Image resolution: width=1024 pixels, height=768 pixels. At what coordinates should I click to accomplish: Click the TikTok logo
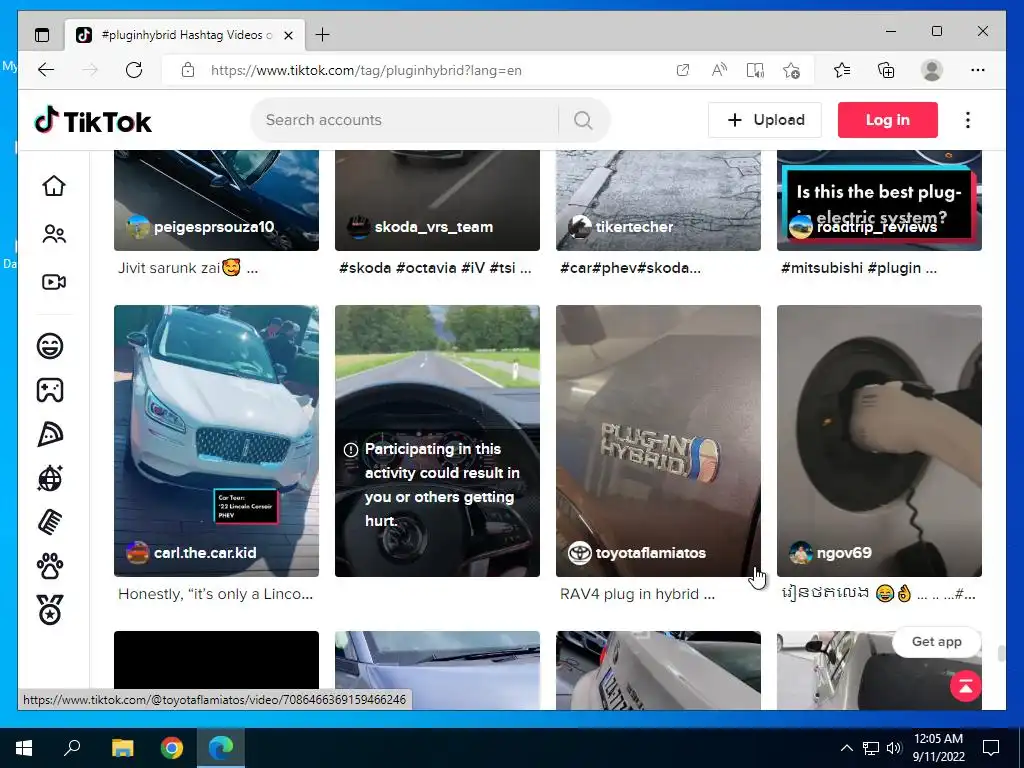click(93, 121)
